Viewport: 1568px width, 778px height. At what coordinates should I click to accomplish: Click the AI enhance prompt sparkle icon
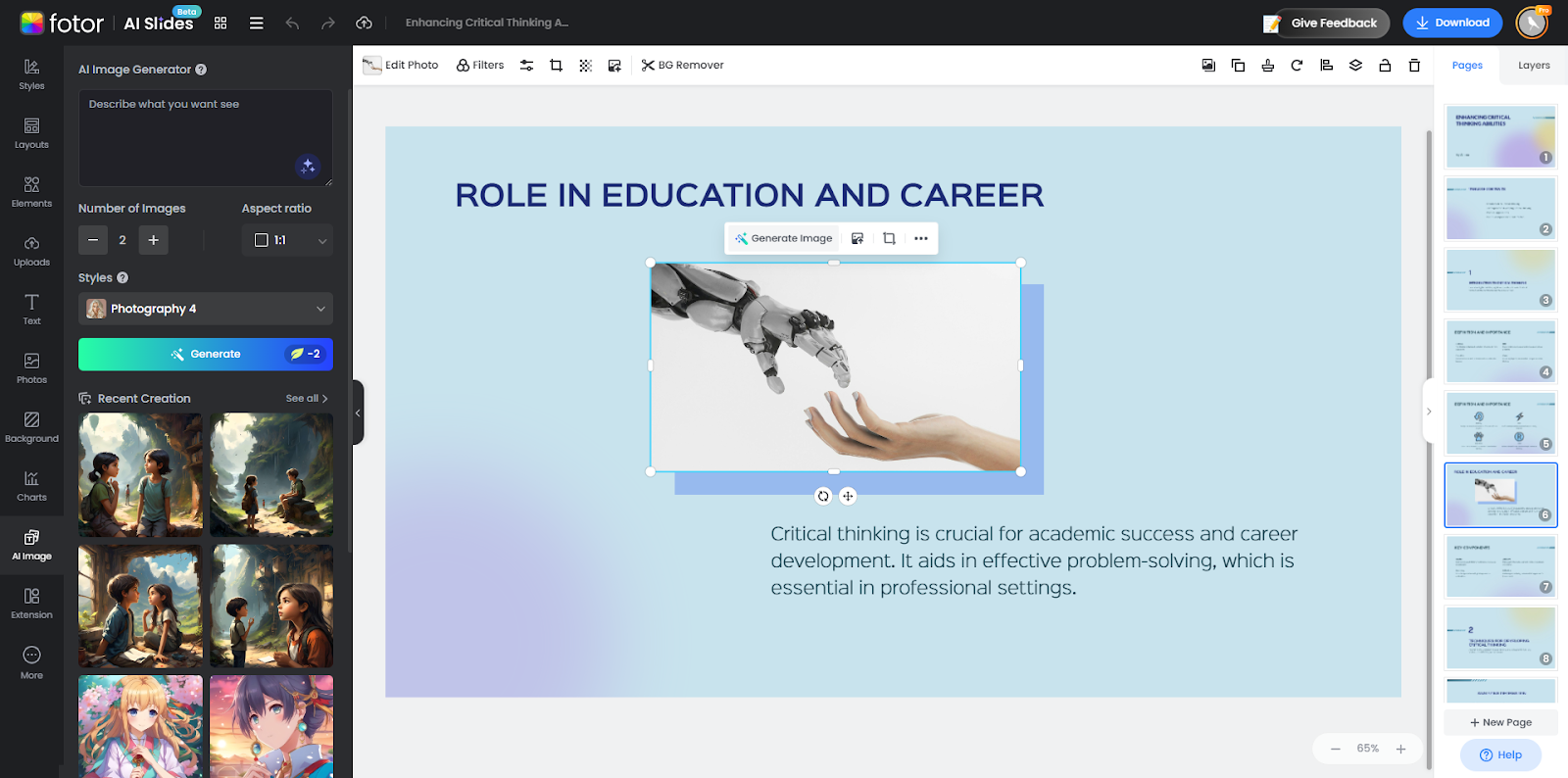click(x=308, y=166)
